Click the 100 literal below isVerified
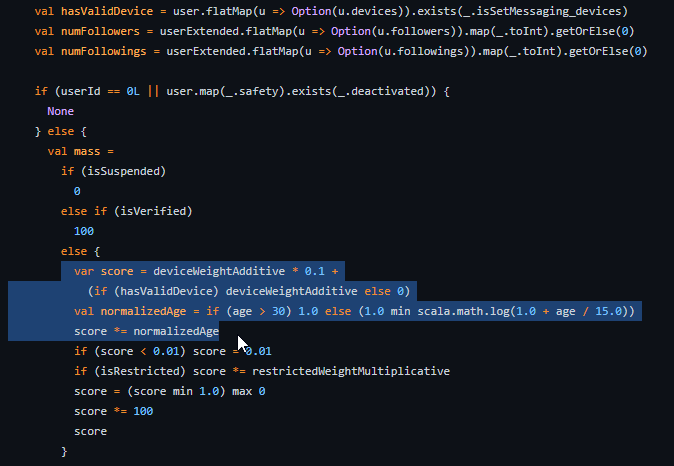The image size is (674, 466). [83, 231]
